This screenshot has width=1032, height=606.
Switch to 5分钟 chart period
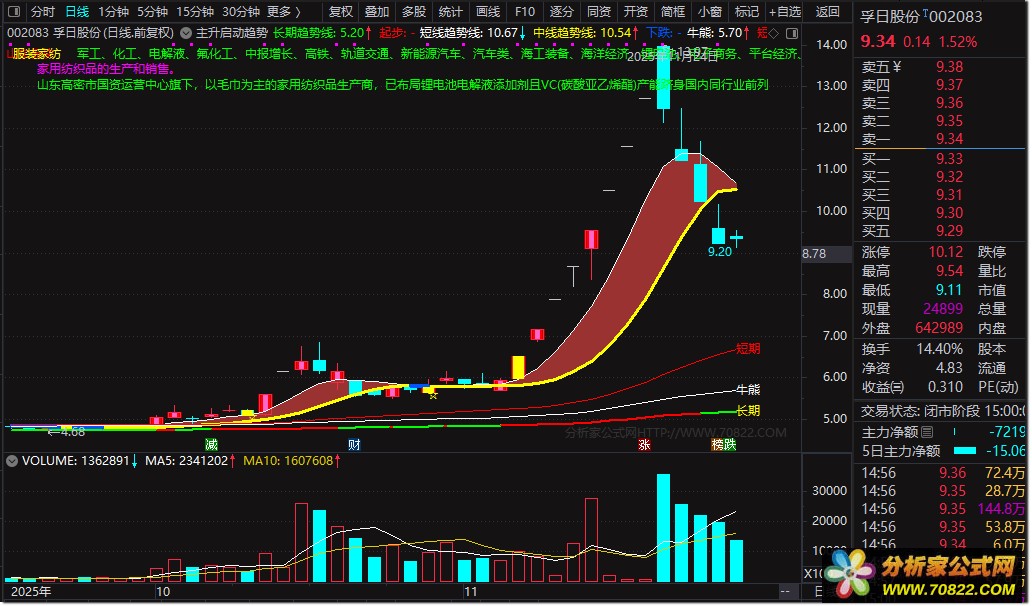pos(152,12)
